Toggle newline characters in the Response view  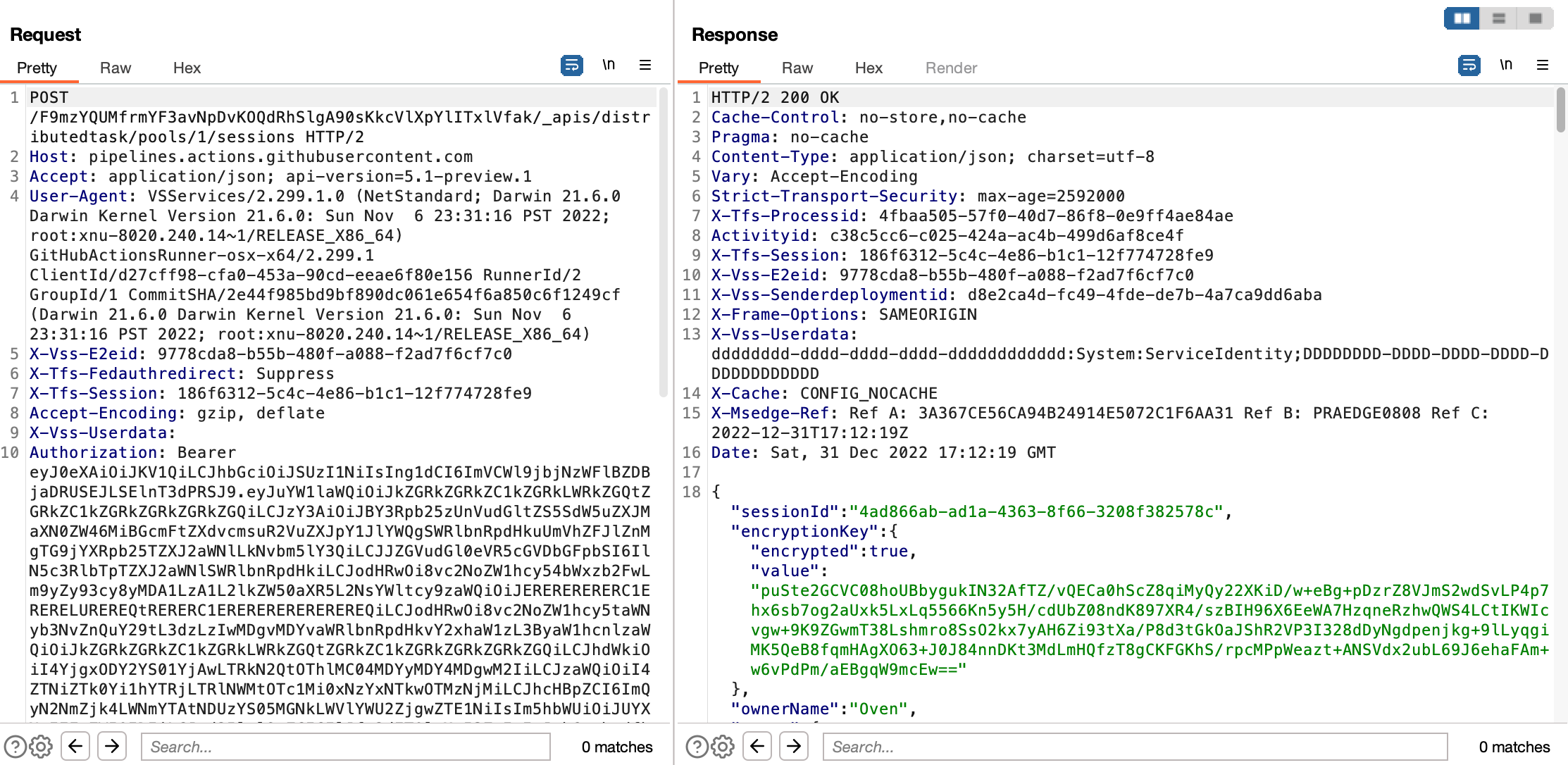click(x=1507, y=65)
